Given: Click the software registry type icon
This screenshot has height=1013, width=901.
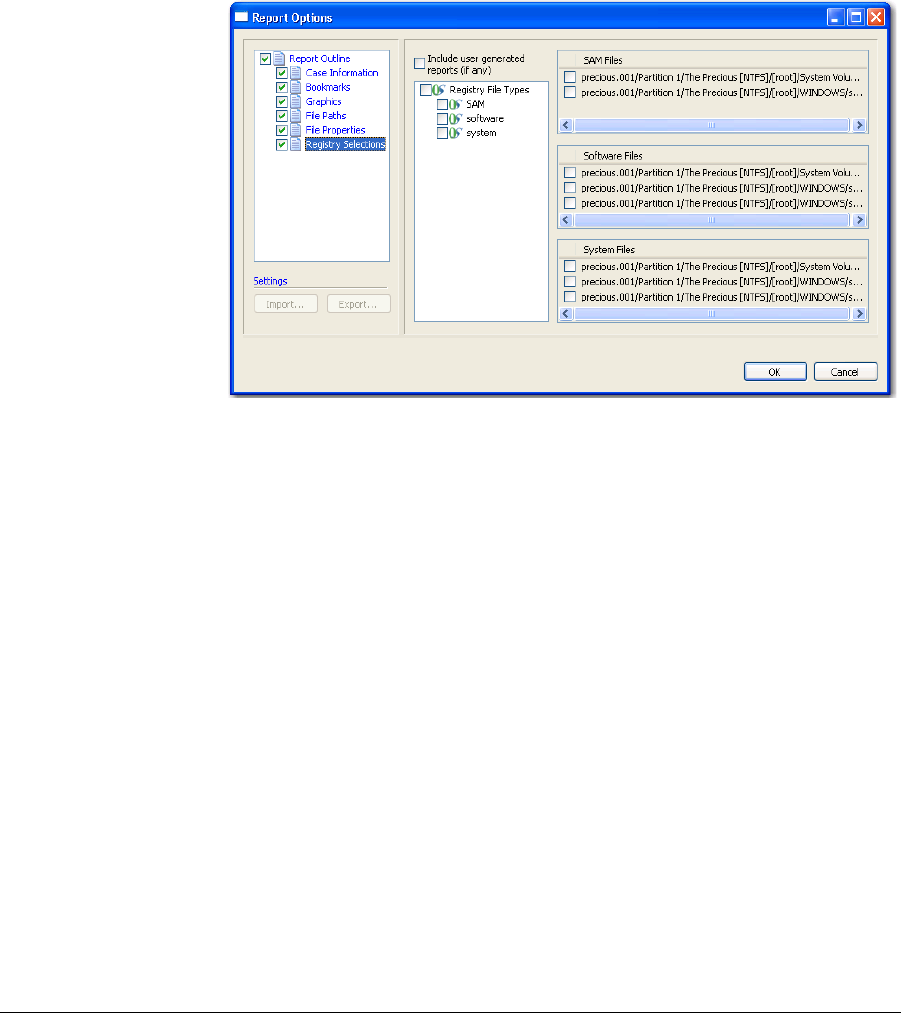Looking at the screenshot, I should (x=456, y=118).
